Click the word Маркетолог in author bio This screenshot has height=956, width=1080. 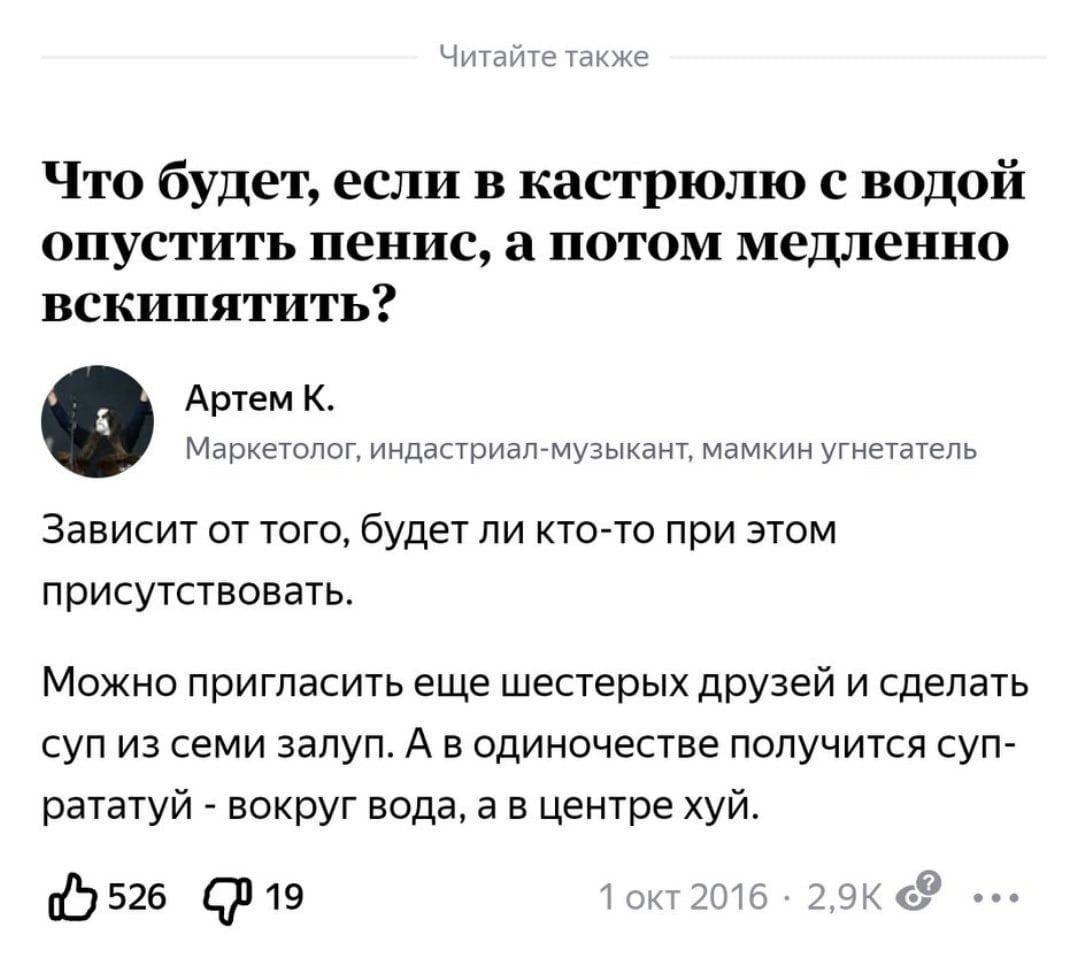[x=249, y=447]
